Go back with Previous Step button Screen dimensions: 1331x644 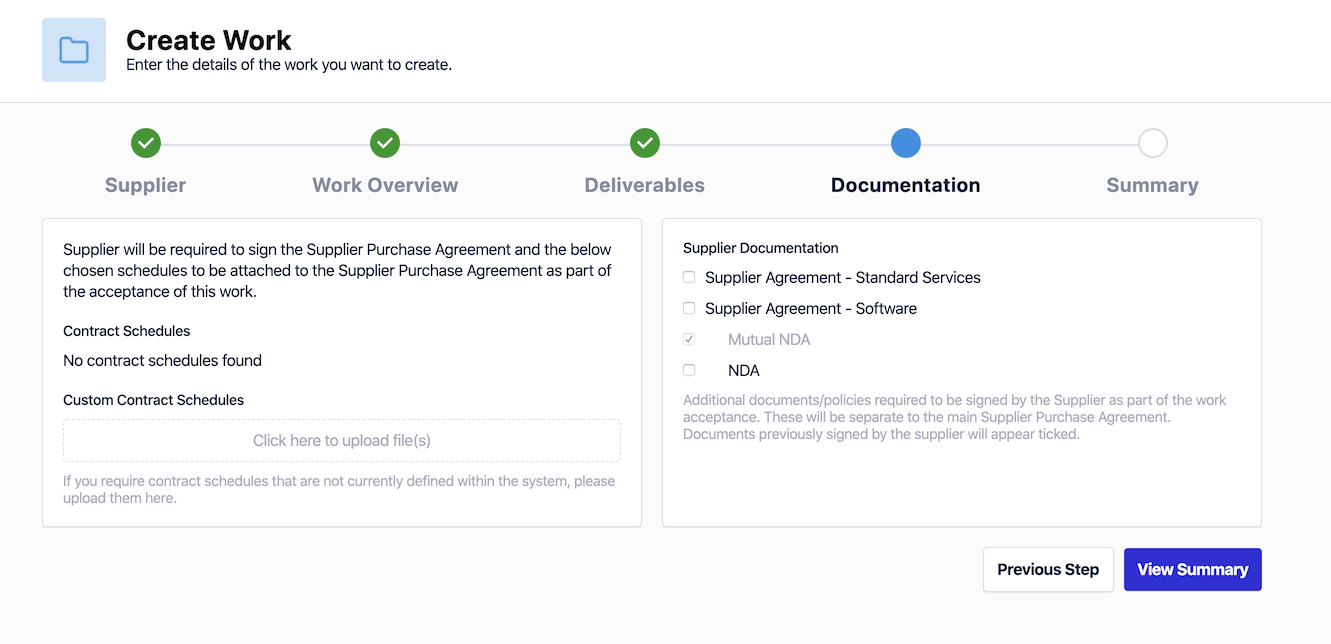click(1048, 570)
